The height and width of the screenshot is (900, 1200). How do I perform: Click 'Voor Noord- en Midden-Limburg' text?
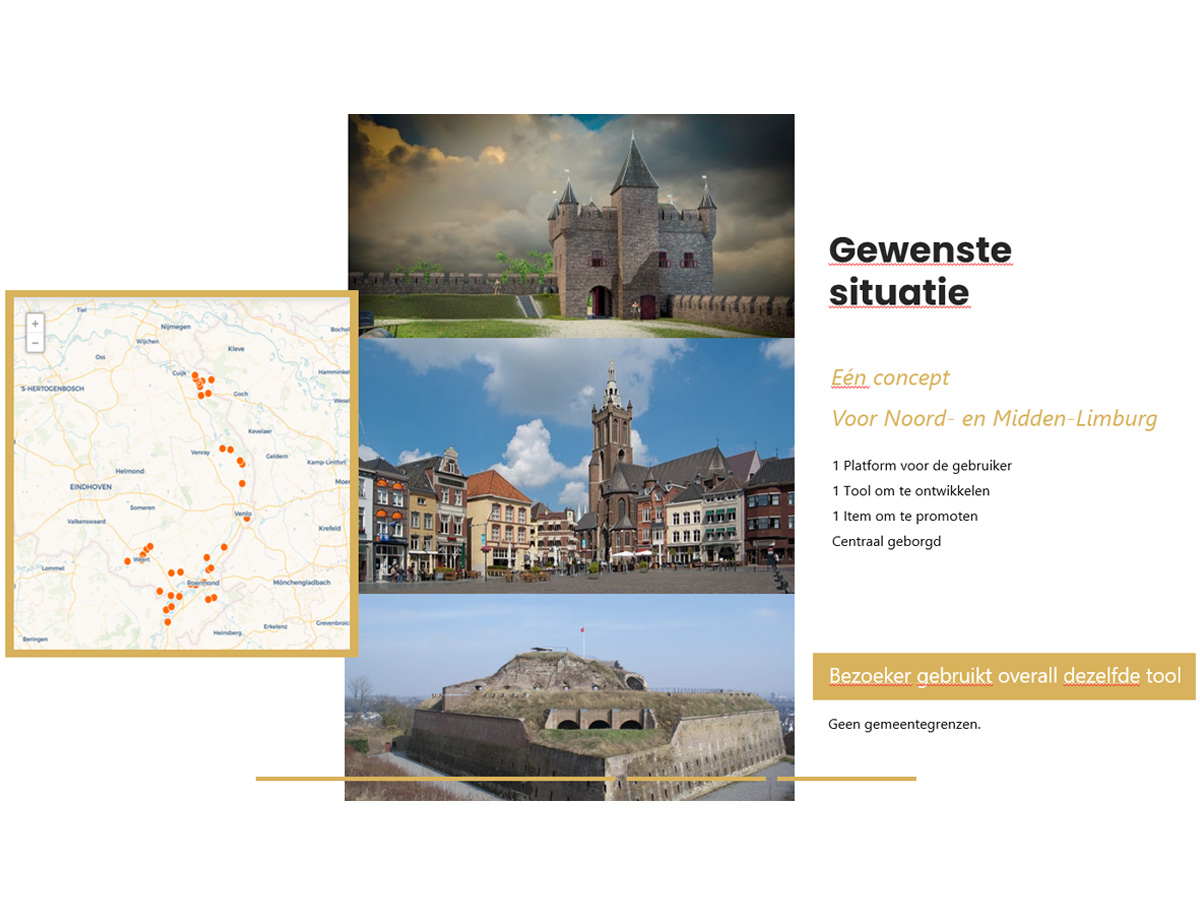point(994,419)
